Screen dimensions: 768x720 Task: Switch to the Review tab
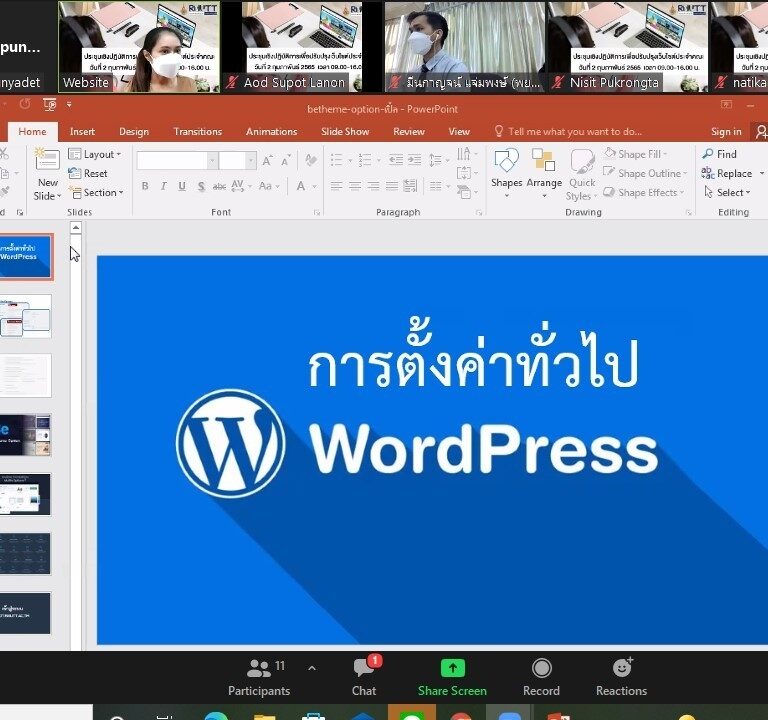pyautogui.click(x=408, y=132)
